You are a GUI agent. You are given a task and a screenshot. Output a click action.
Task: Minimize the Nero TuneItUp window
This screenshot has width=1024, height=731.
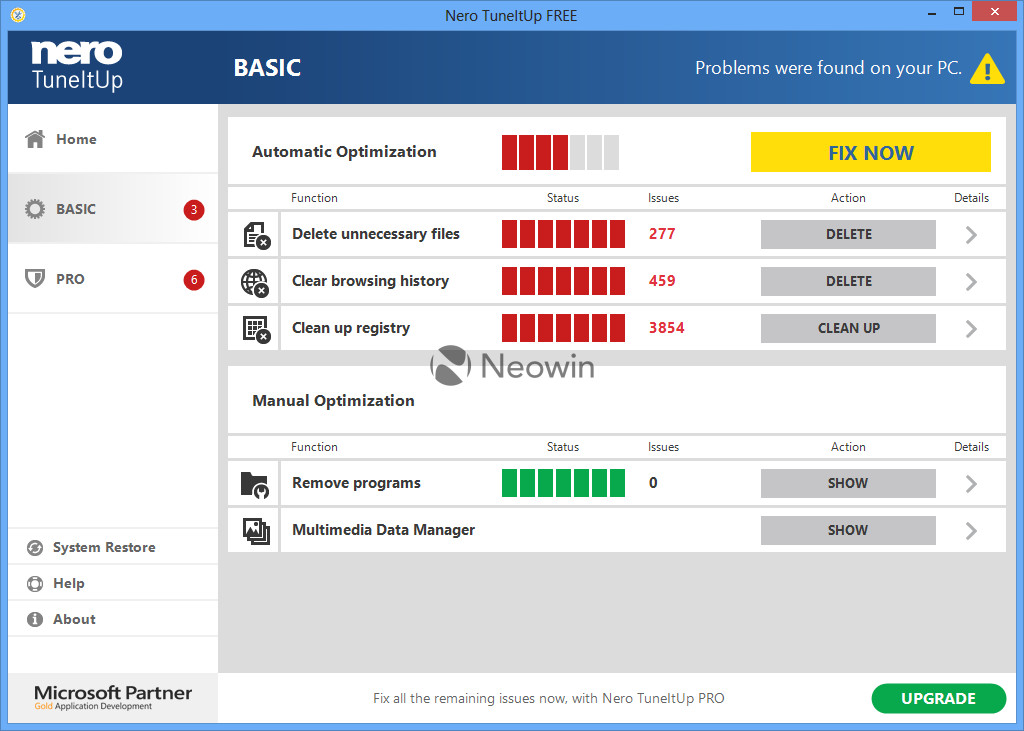(933, 12)
